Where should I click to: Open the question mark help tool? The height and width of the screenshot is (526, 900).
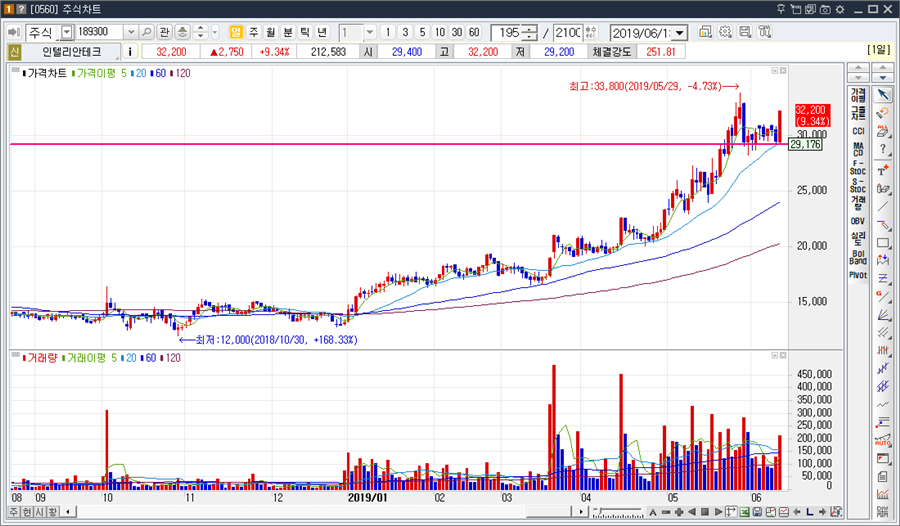883,150
